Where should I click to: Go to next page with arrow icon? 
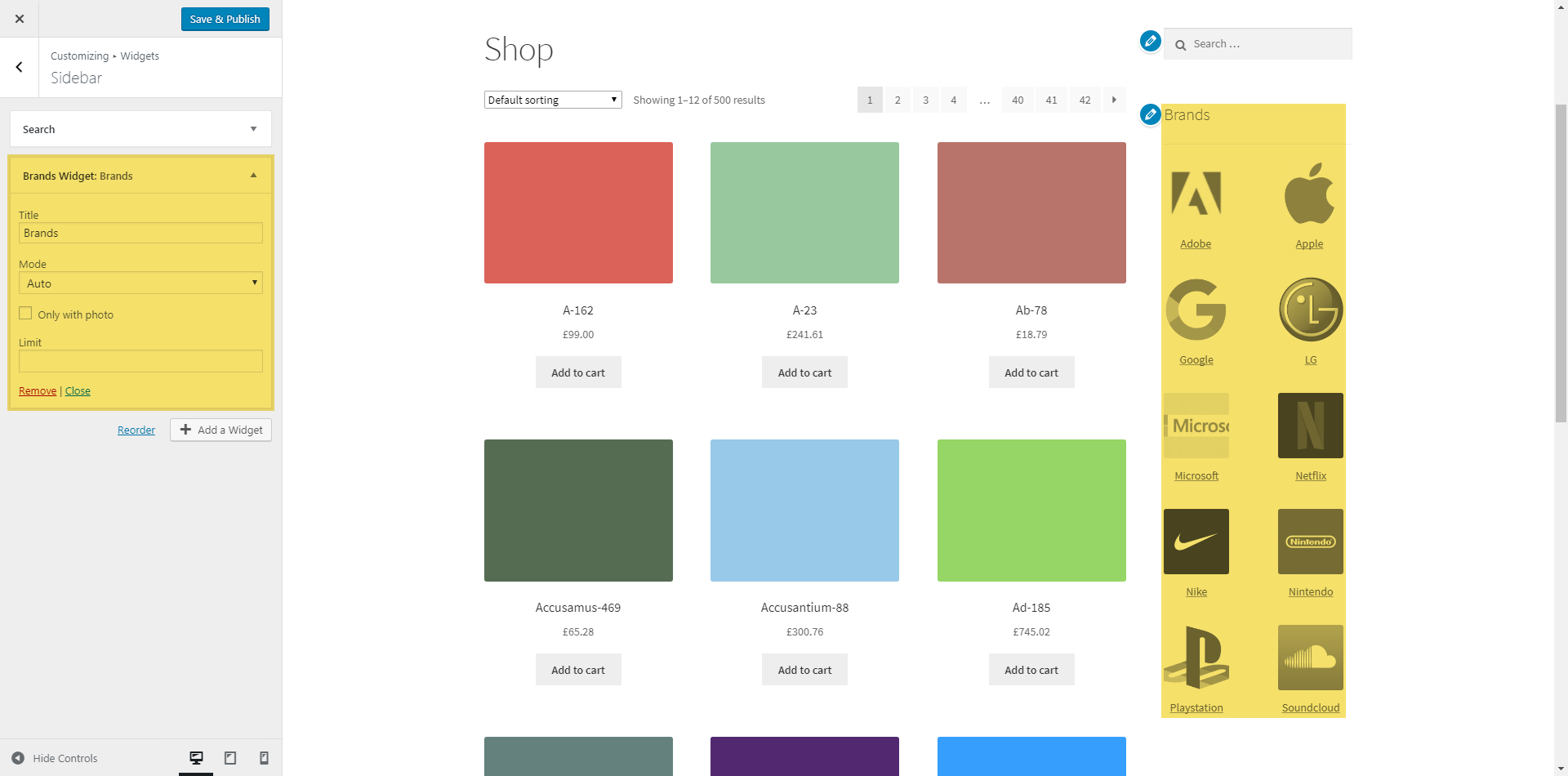1114,100
